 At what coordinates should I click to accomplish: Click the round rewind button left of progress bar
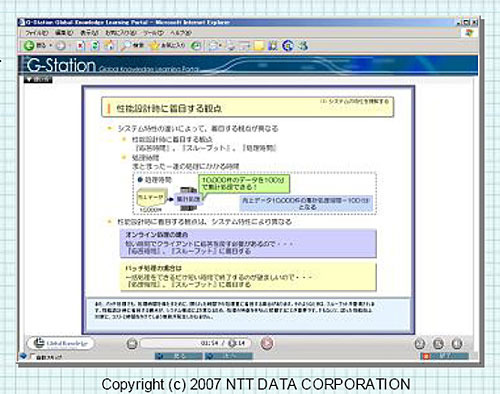[132, 343]
